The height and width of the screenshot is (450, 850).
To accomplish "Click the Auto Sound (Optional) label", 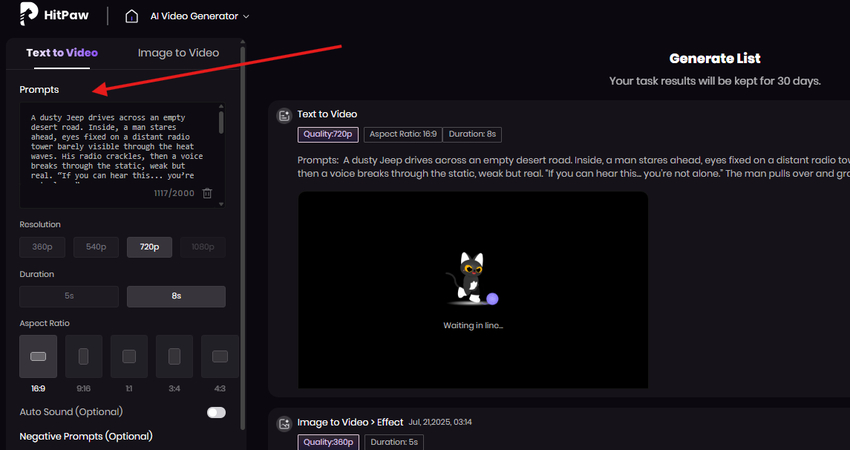I will 71,412.
